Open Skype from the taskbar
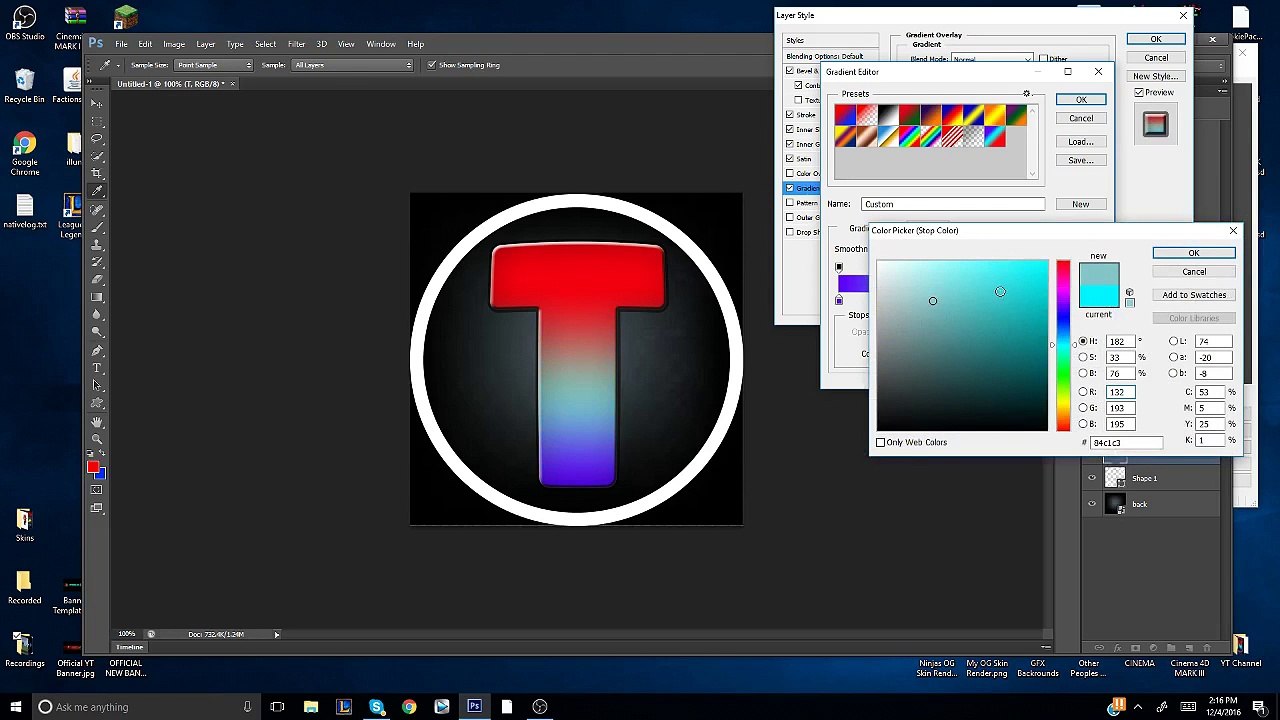The width and height of the screenshot is (1280, 720). [x=377, y=707]
